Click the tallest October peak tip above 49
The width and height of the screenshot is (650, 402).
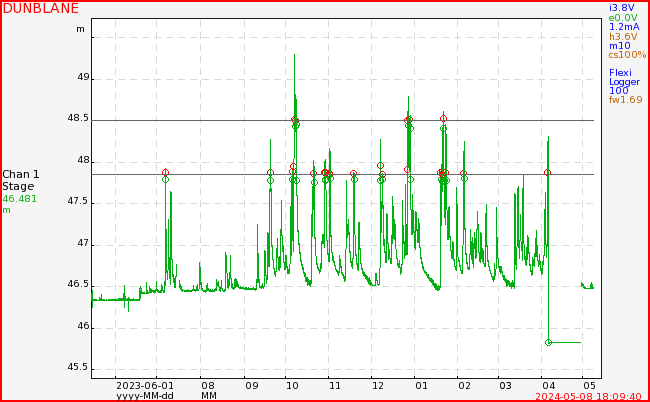coord(294,55)
